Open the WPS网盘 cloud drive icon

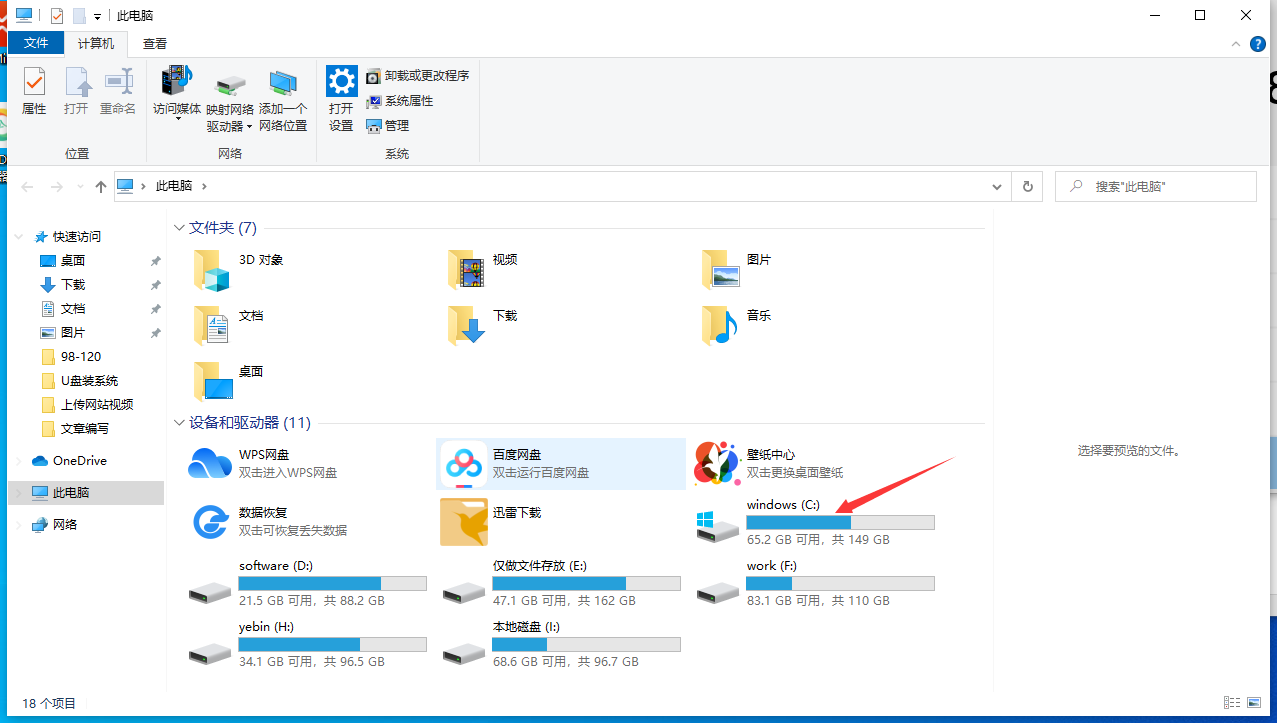click(x=210, y=464)
